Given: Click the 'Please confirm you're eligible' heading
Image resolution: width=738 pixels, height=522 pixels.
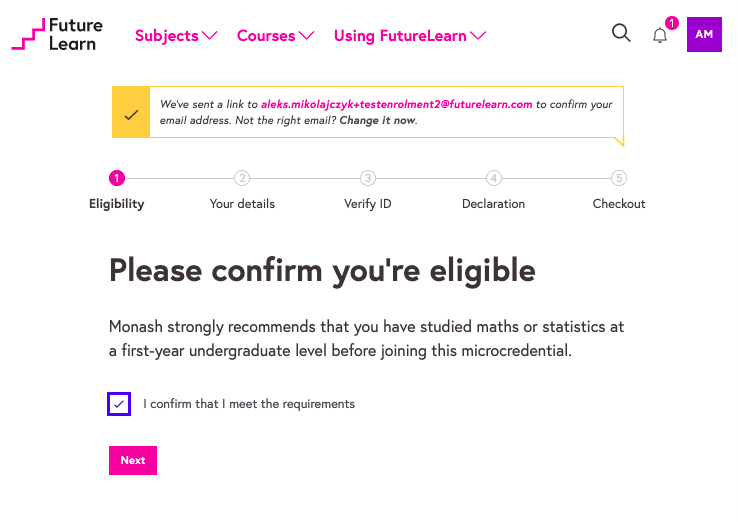Looking at the screenshot, I should click(x=322, y=270).
